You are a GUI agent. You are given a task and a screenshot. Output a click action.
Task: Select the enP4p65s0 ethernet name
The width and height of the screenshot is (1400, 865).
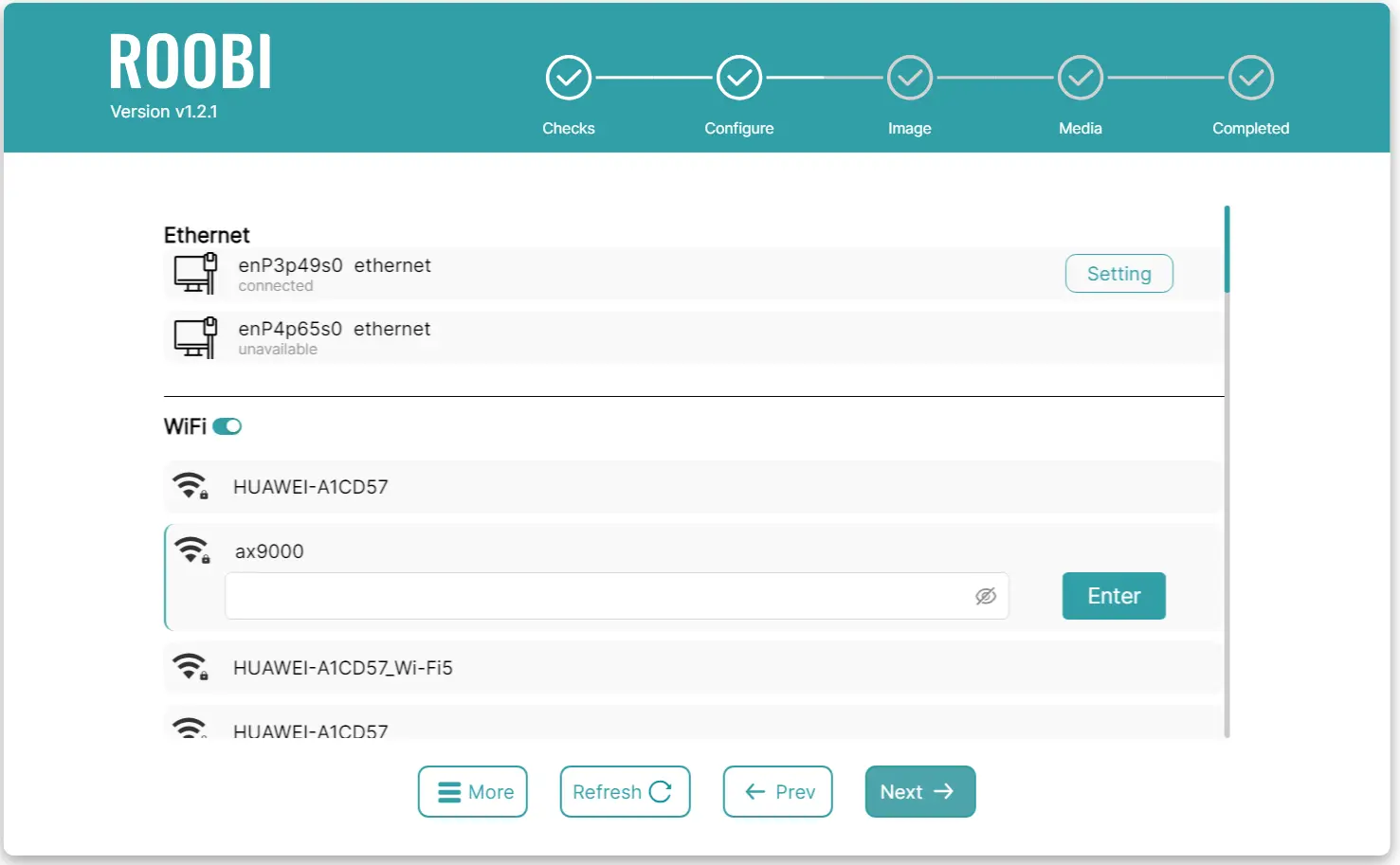(335, 329)
